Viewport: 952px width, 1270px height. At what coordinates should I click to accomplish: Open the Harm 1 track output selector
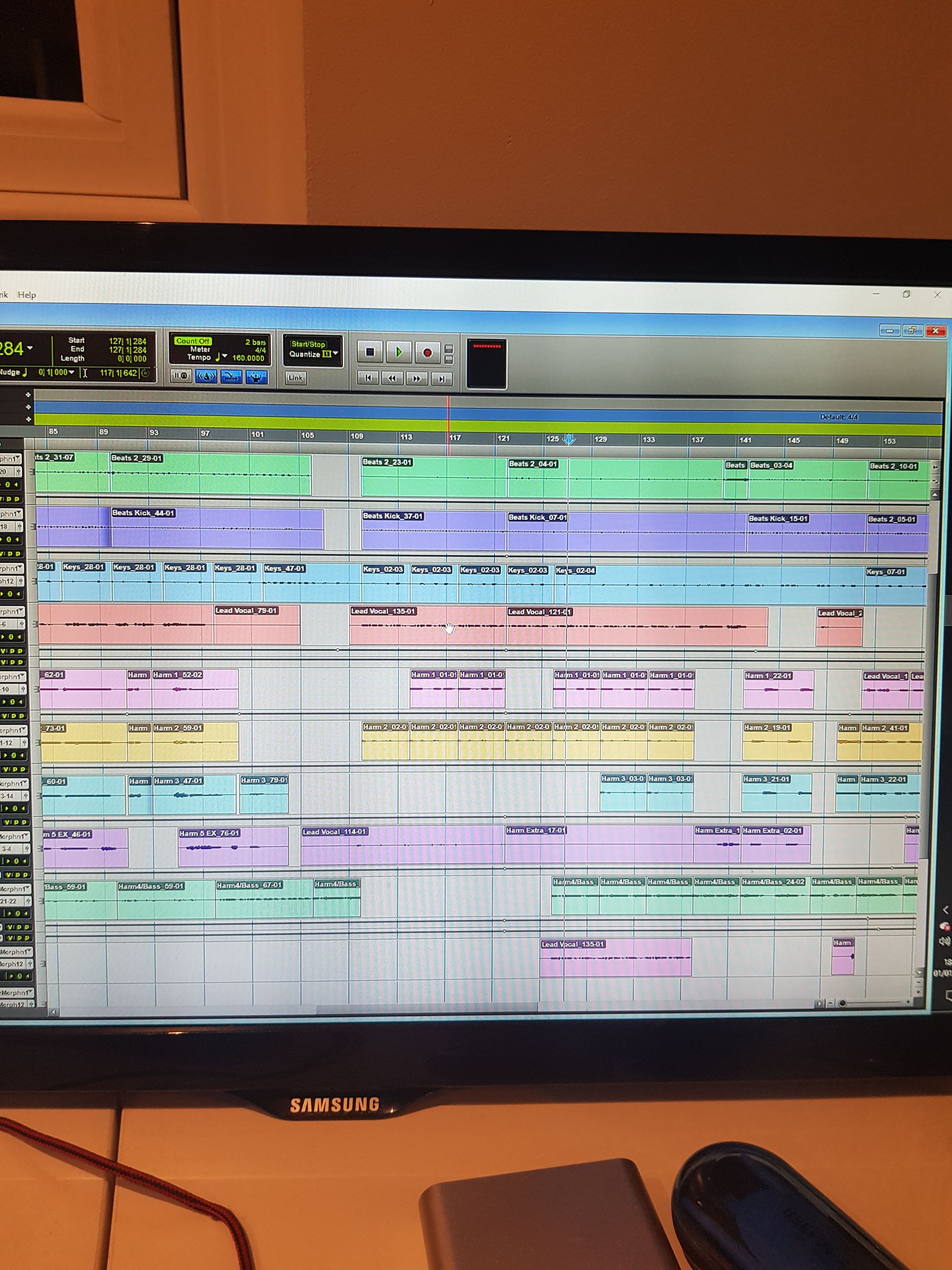point(13,677)
